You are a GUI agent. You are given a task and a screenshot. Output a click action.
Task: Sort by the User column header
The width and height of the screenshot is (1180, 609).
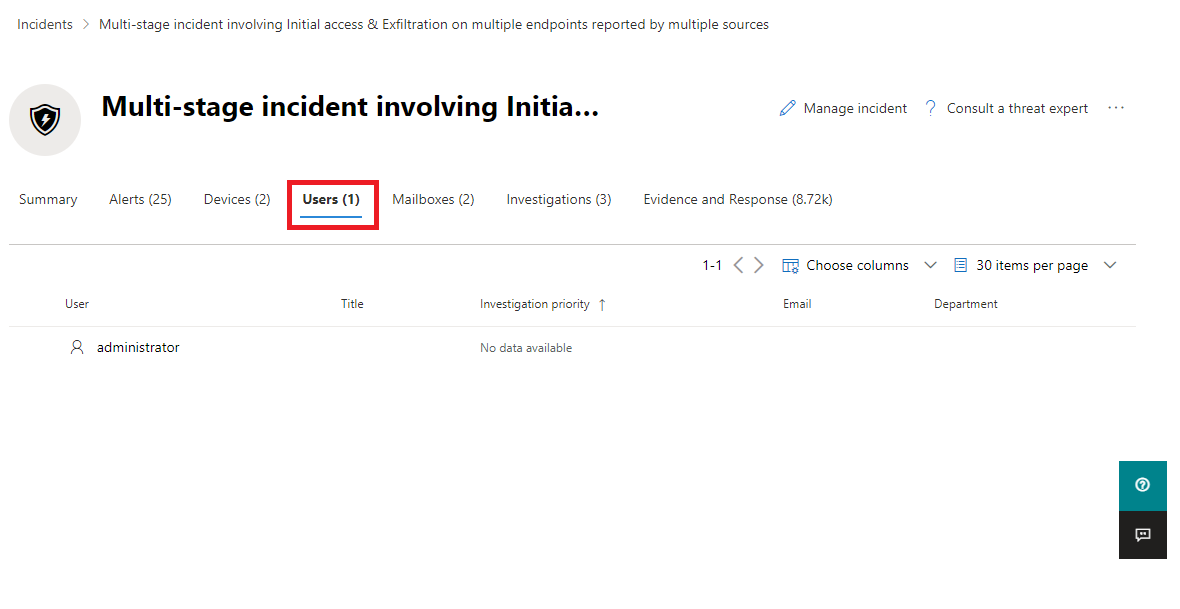(x=77, y=304)
